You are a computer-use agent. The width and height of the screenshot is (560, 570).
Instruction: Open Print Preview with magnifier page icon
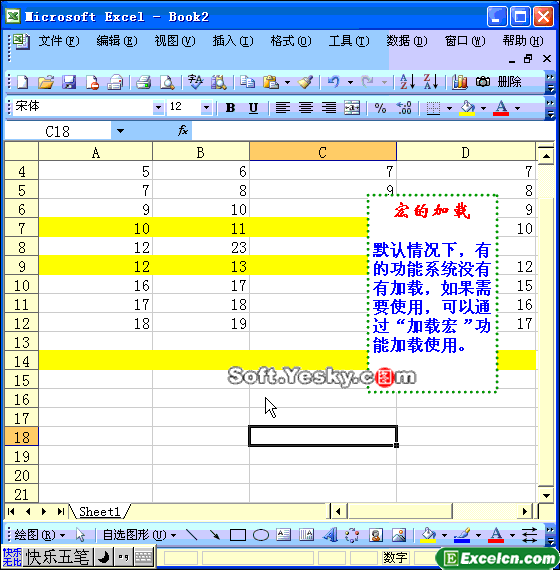[167, 82]
